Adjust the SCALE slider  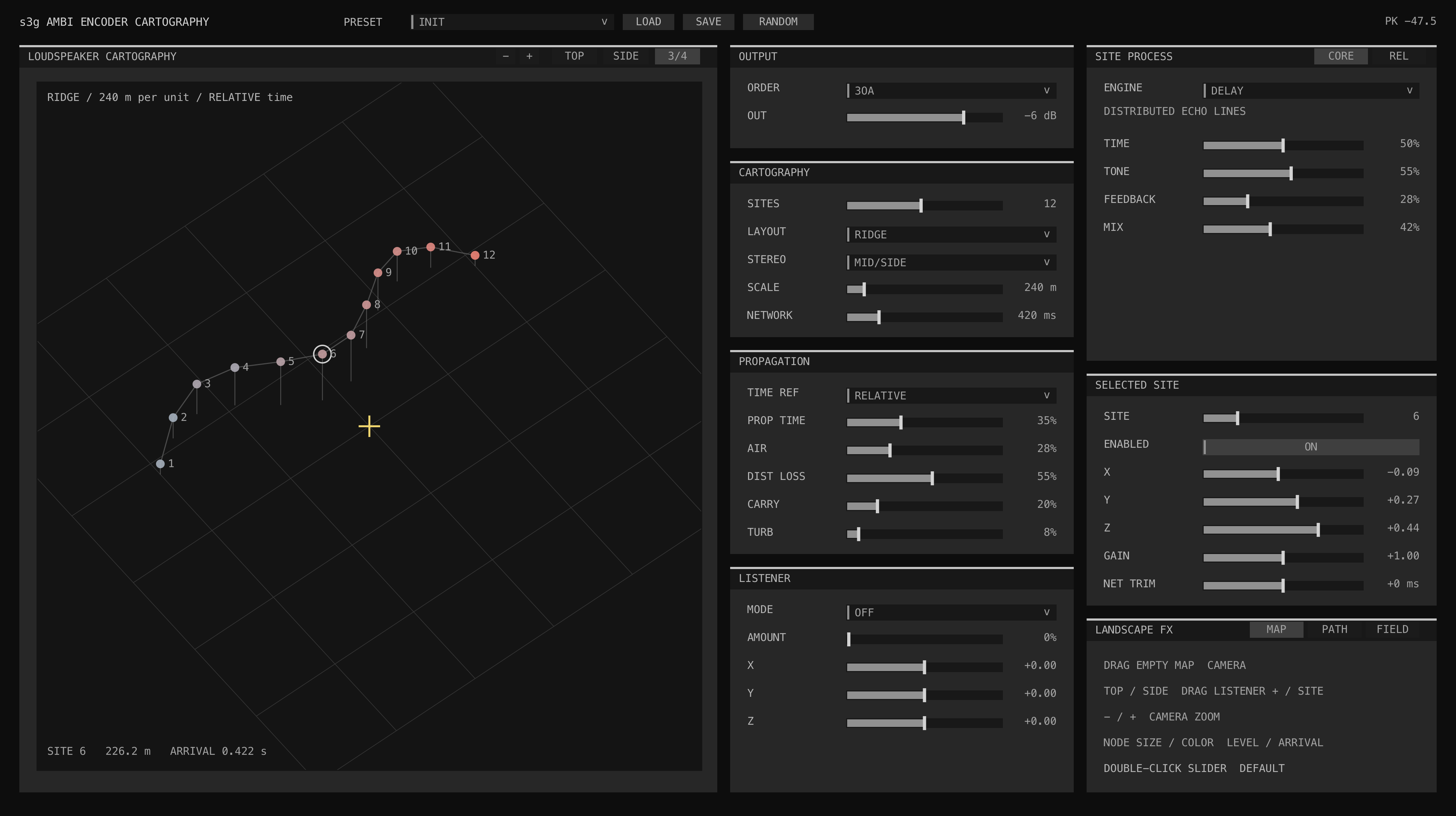tap(925, 289)
